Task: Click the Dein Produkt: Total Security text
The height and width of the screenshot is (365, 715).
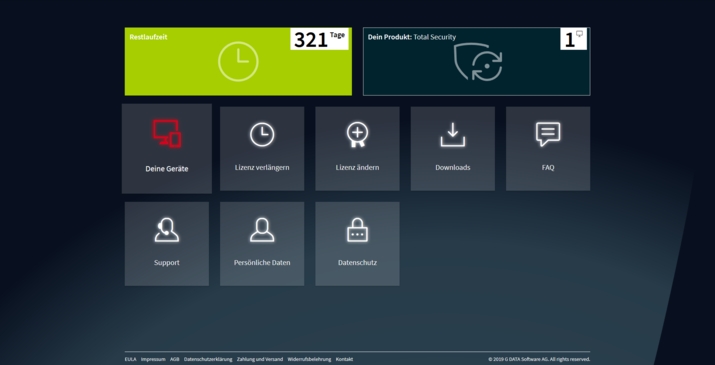Action: [412, 37]
